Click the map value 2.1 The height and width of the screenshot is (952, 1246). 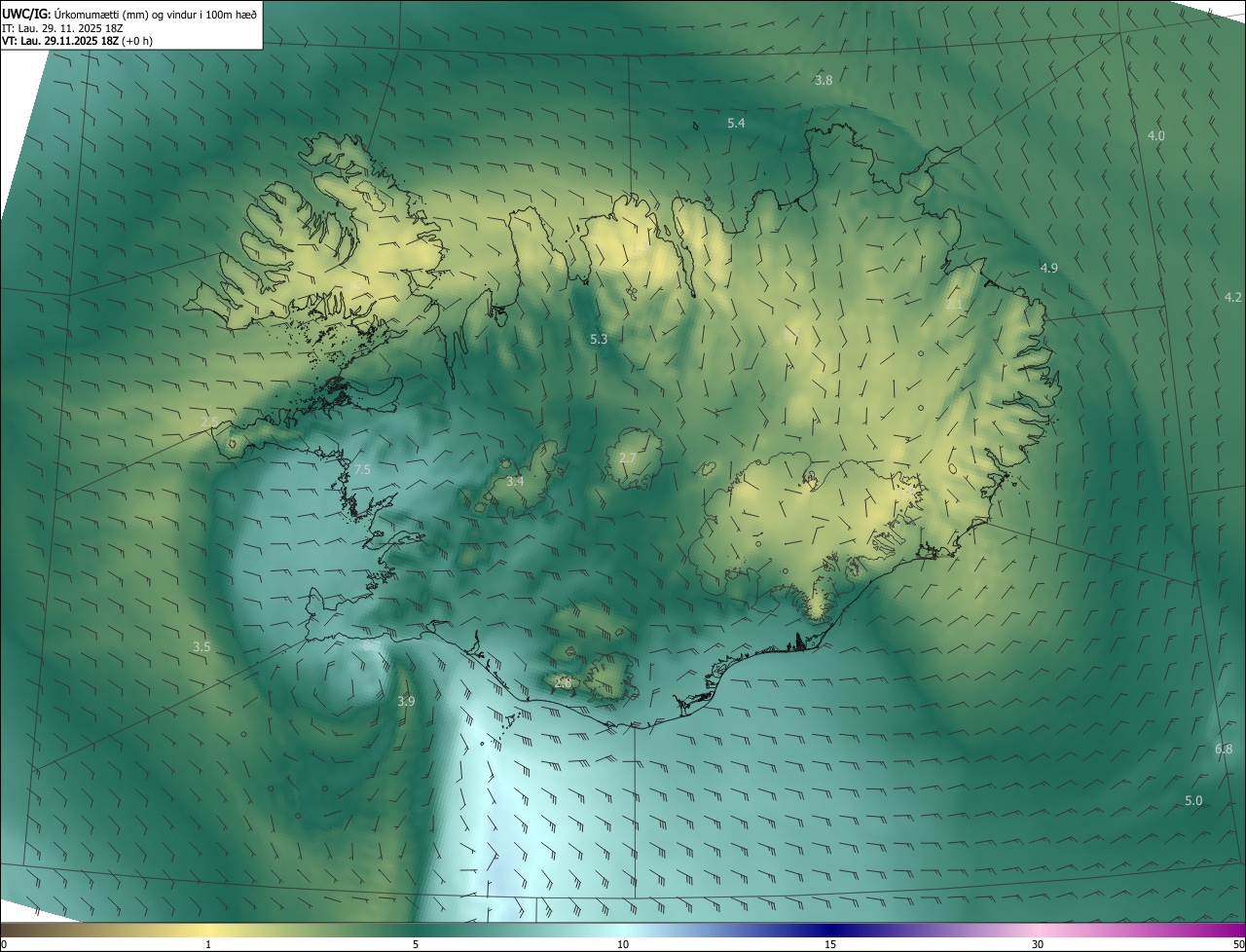point(954,305)
